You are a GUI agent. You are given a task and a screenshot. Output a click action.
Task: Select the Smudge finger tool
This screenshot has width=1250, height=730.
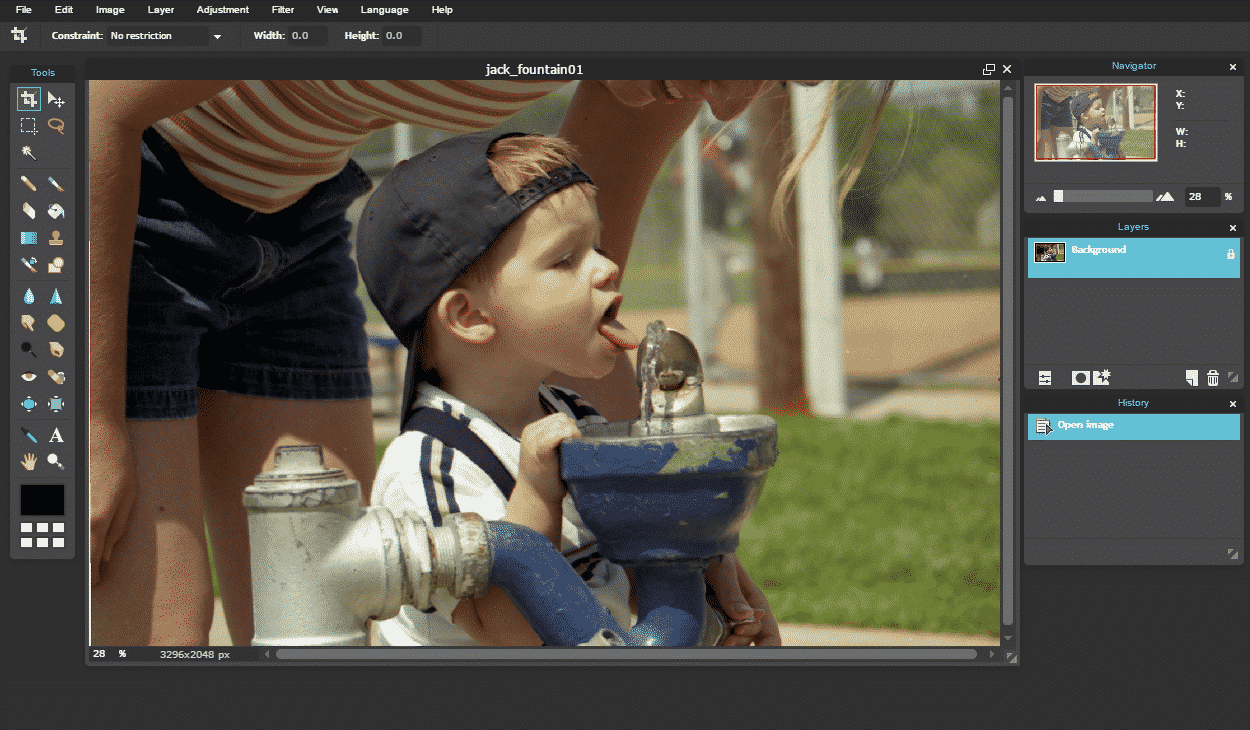coord(29,323)
